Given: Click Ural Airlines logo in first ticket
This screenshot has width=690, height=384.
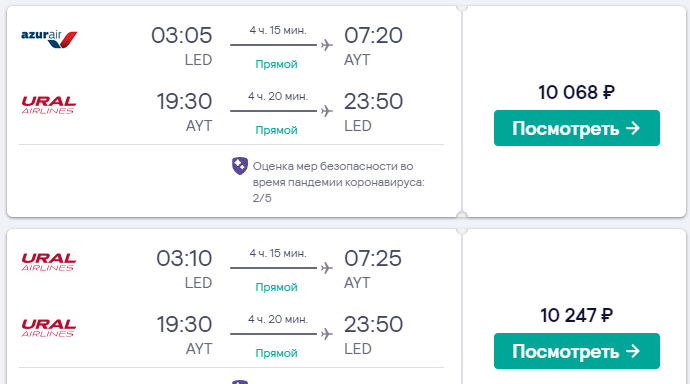Looking at the screenshot, I should click(49, 105).
